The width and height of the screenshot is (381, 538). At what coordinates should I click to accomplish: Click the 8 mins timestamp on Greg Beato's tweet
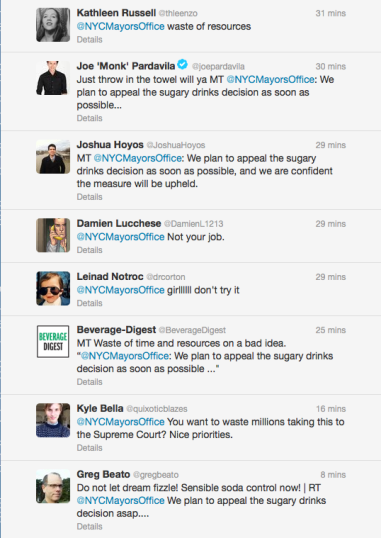pyautogui.click(x=333, y=475)
